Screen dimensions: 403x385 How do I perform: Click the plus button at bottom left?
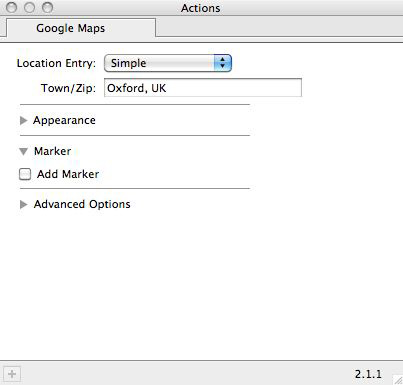point(12,374)
